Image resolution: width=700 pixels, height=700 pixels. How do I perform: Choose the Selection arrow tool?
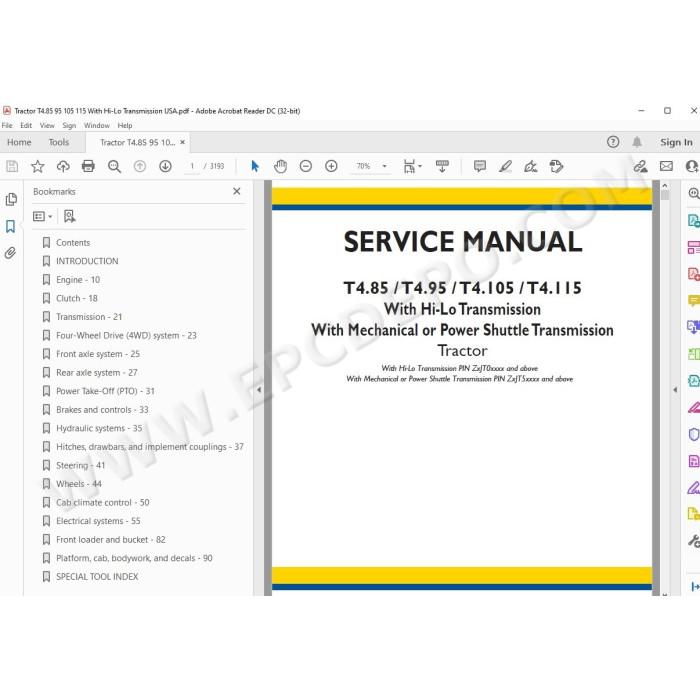255,167
